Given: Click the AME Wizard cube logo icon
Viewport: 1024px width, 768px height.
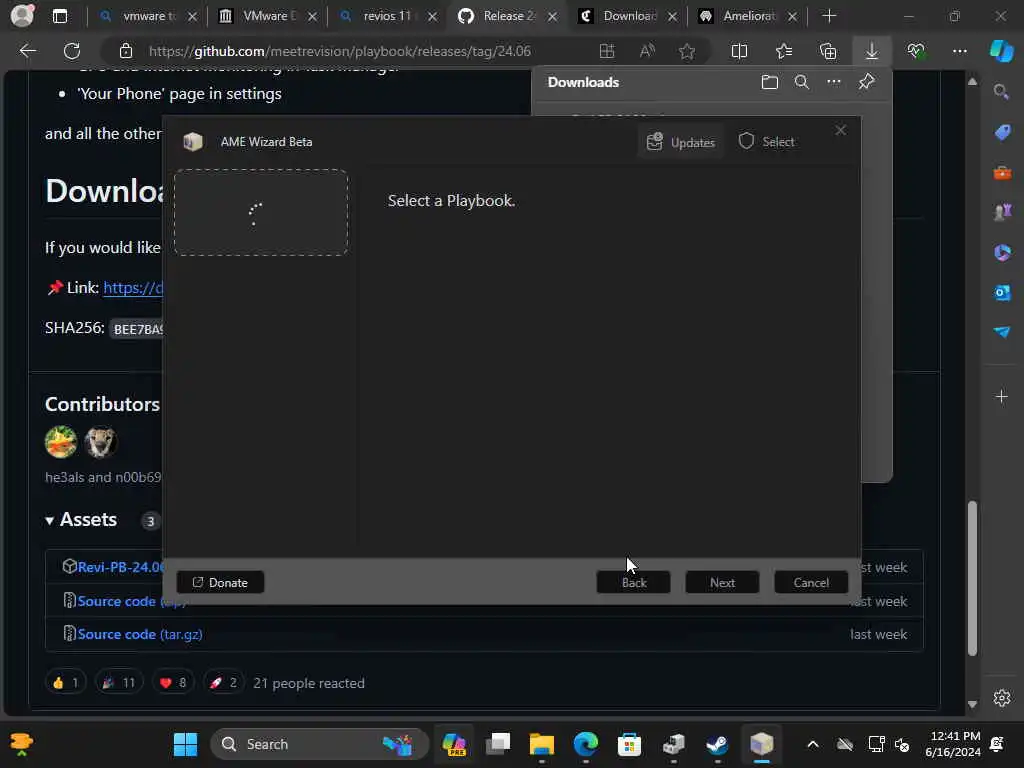Looking at the screenshot, I should (x=193, y=142).
